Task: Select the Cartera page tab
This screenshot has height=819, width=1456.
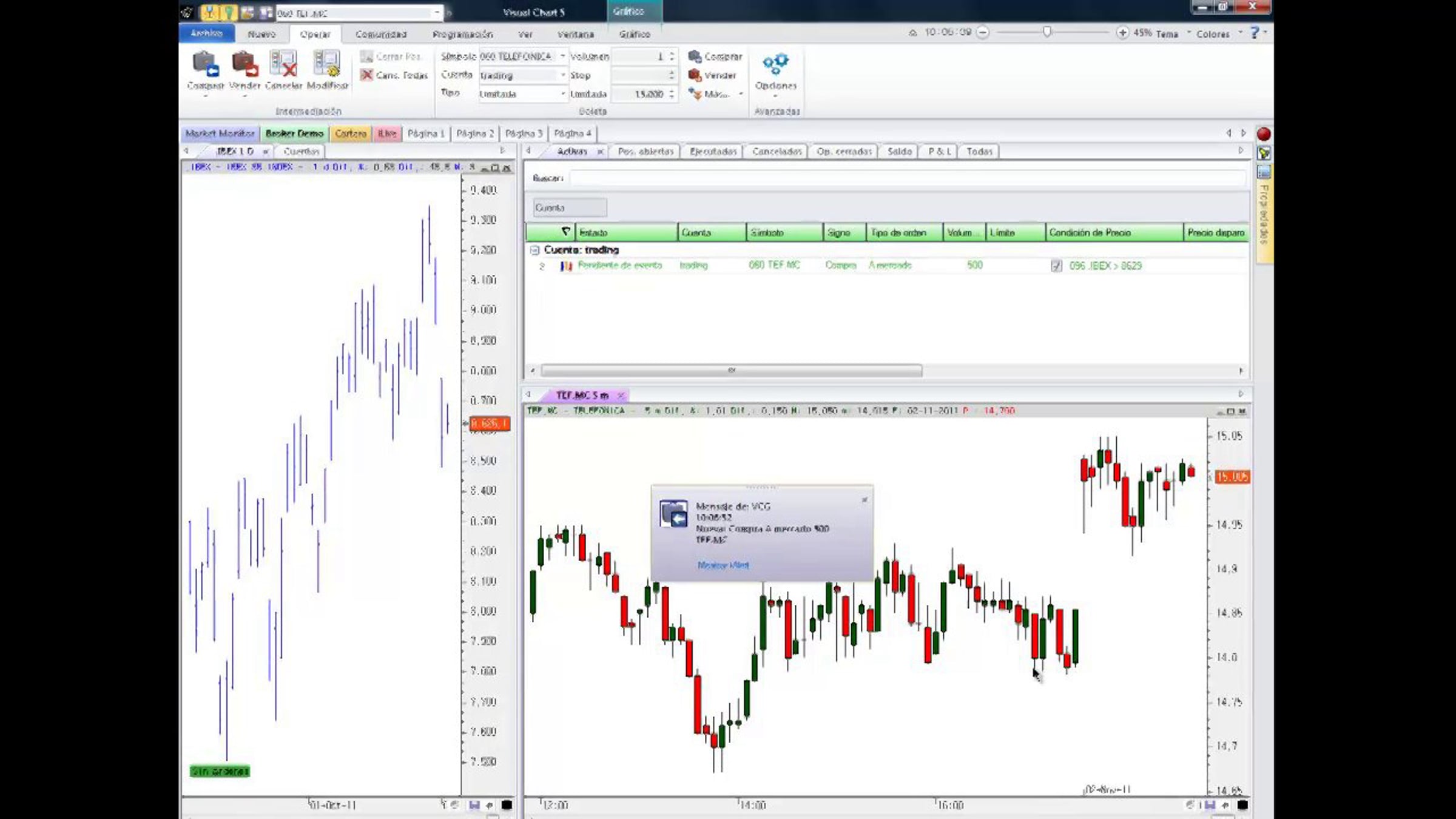Action: [351, 133]
